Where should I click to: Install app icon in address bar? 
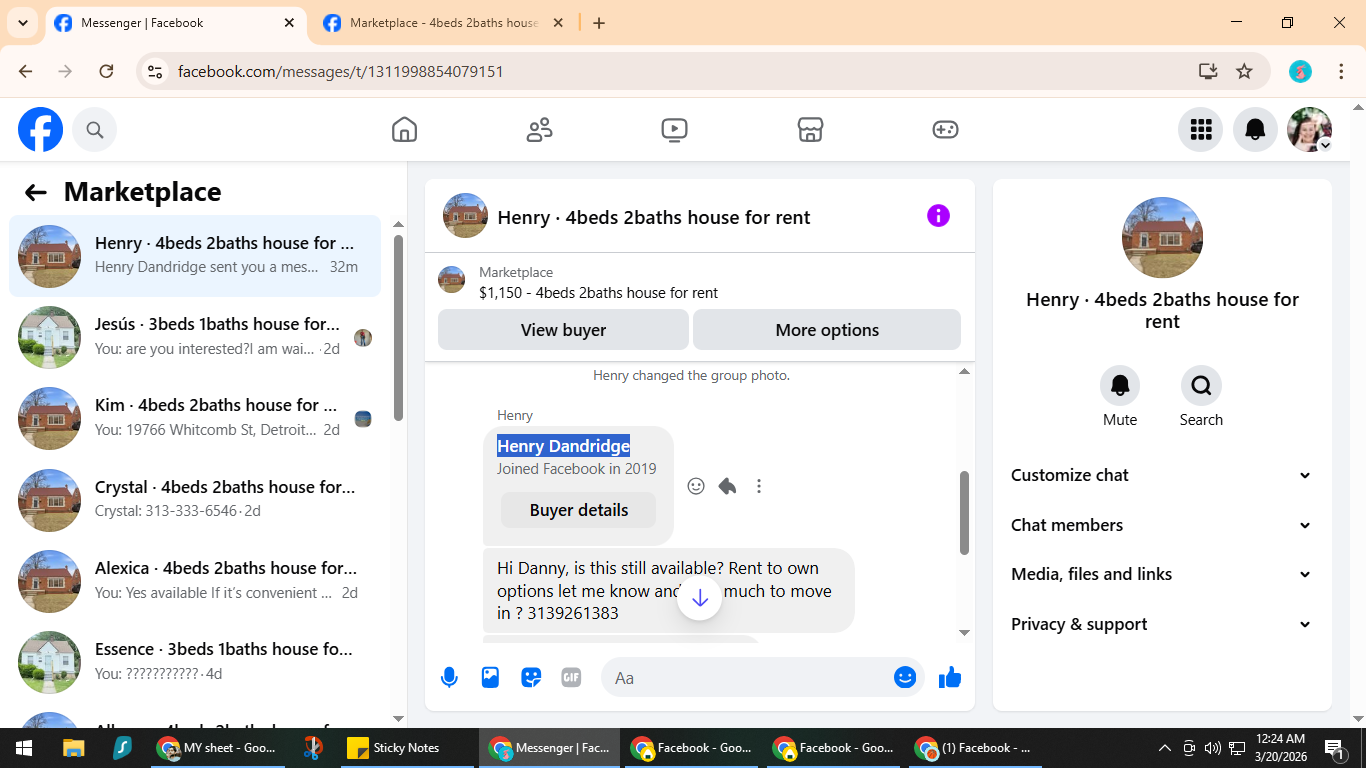coord(1208,71)
